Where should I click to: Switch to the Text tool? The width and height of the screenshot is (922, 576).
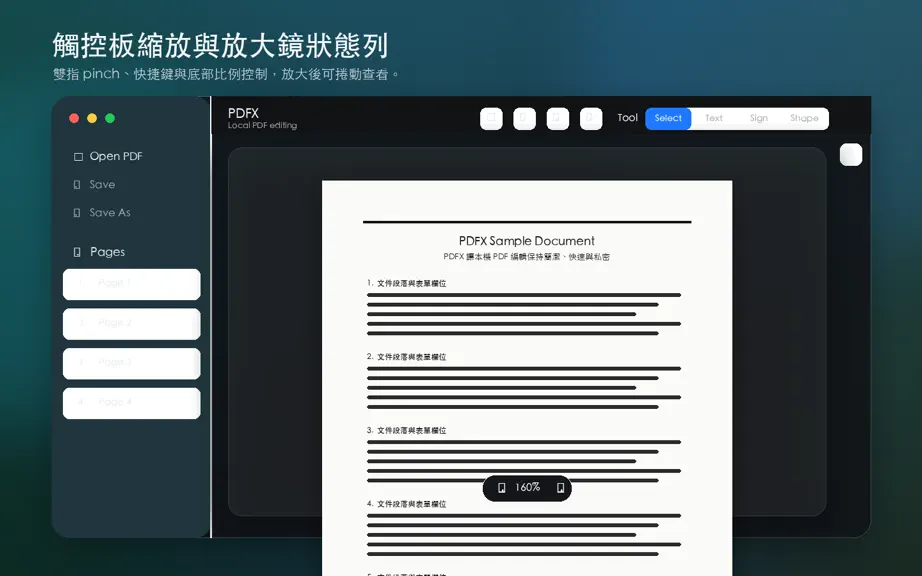click(714, 118)
